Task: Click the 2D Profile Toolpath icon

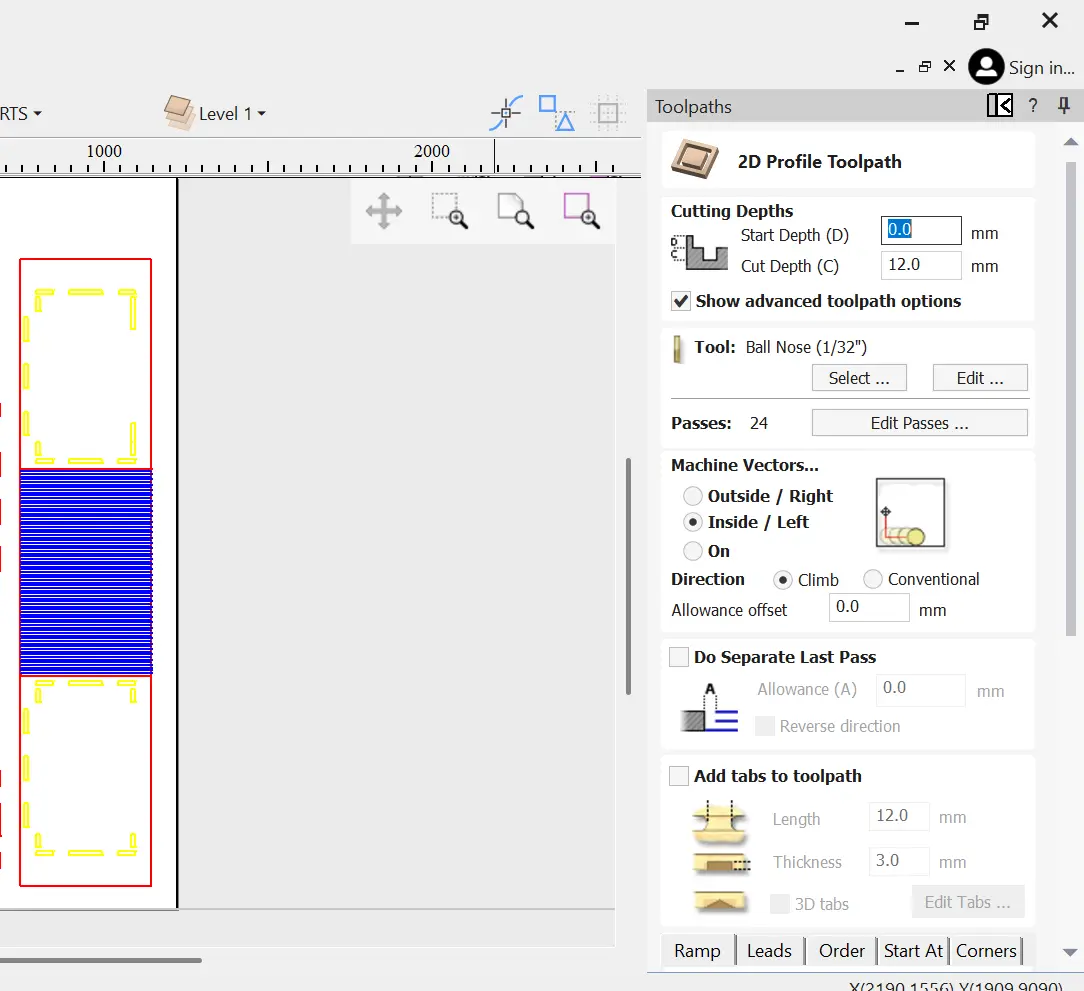Action: tap(695, 159)
